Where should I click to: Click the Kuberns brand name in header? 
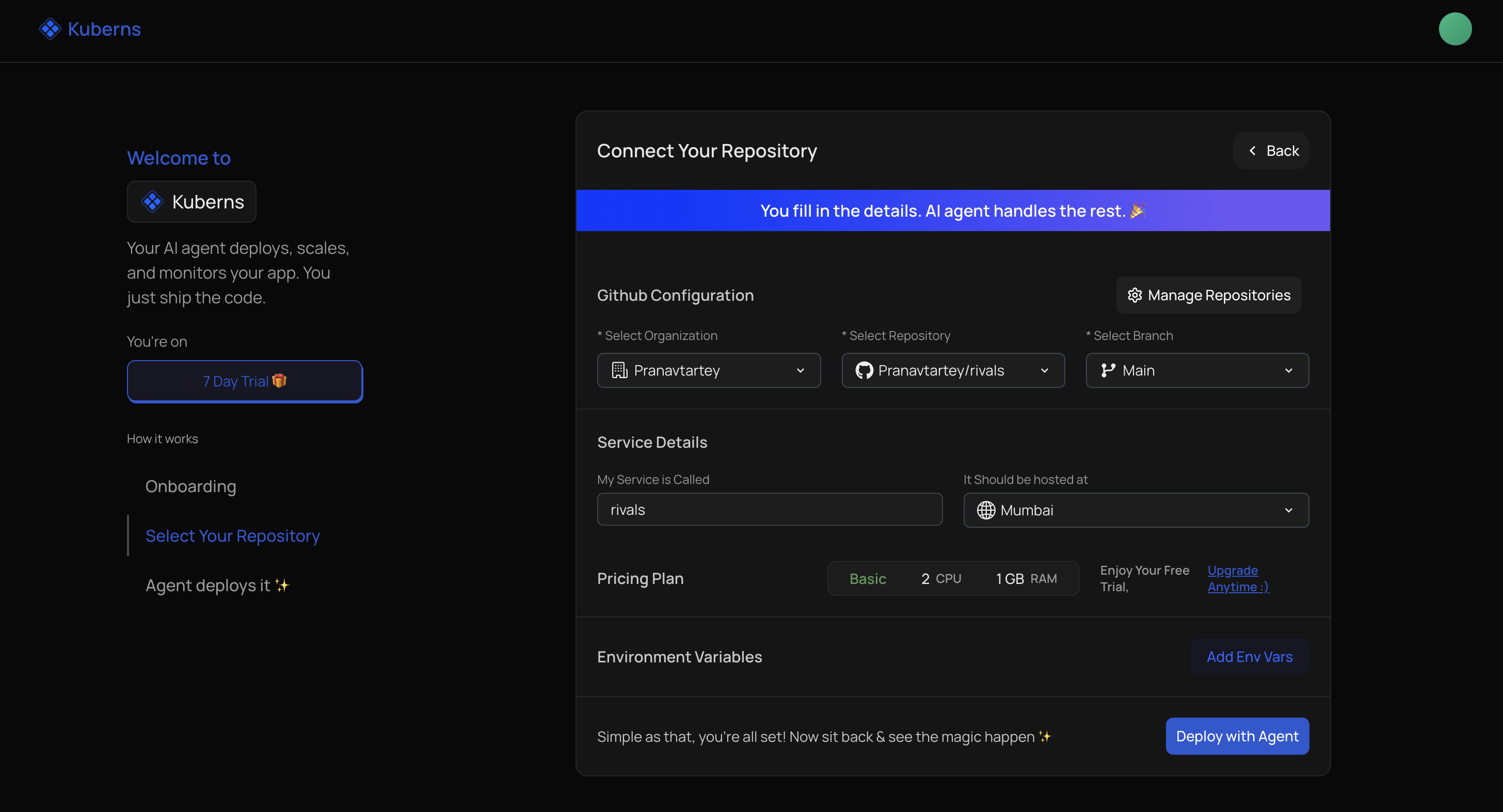pos(104,28)
